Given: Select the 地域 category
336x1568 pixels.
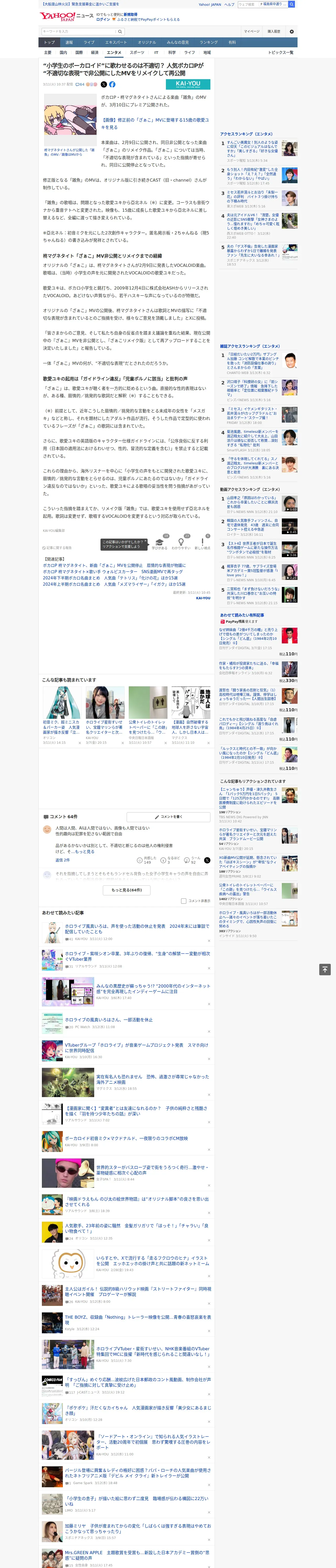Looking at the screenshot, I should (207, 52).
